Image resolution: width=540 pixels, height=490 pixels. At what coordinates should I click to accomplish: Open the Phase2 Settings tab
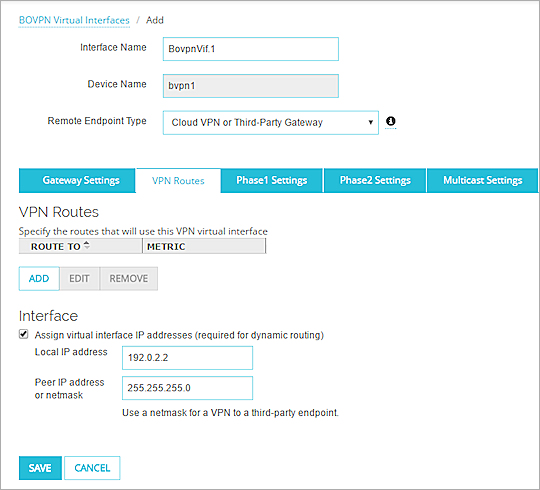(375, 180)
